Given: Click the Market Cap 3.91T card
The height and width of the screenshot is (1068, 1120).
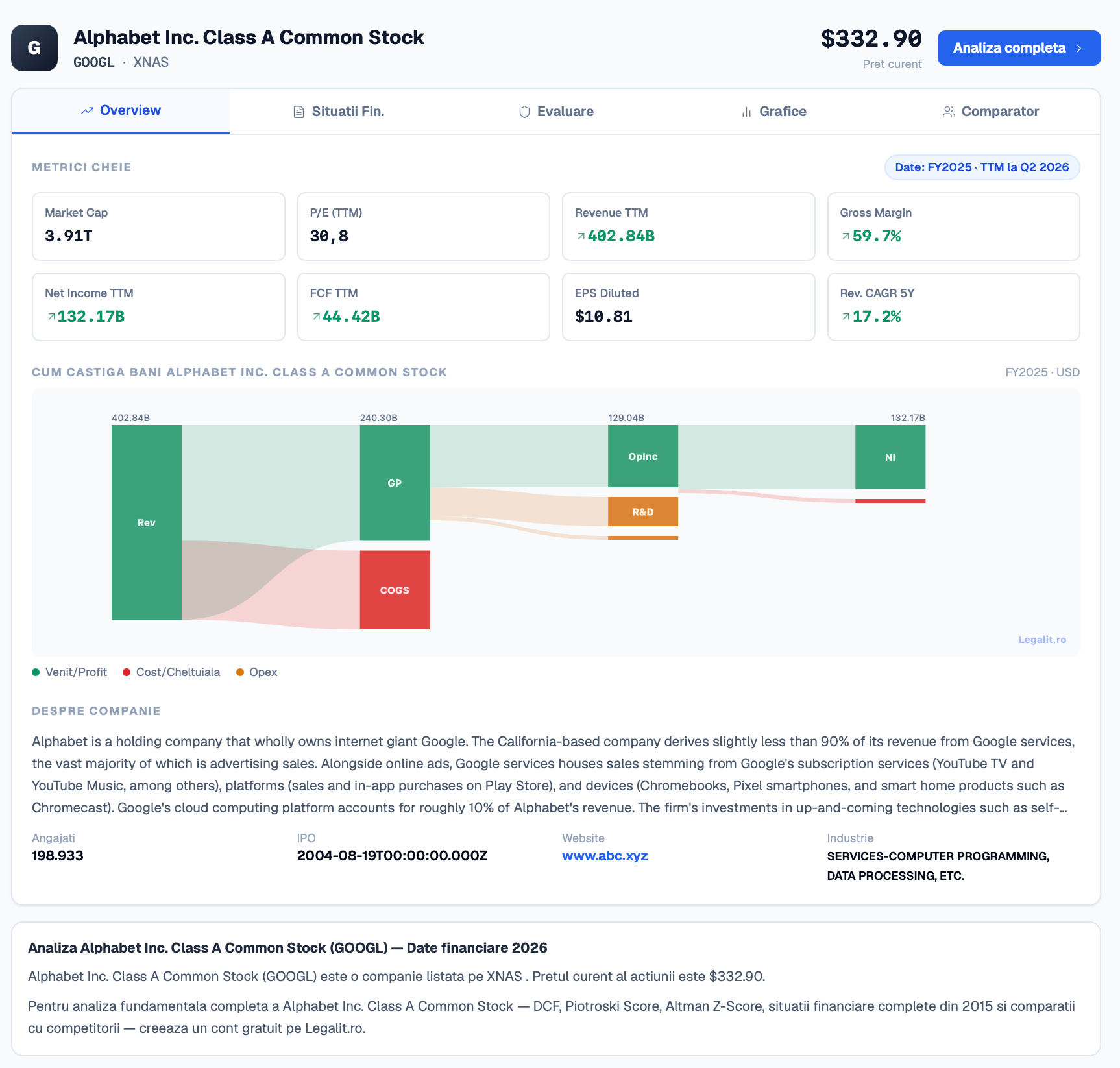Looking at the screenshot, I should (x=158, y=226).
